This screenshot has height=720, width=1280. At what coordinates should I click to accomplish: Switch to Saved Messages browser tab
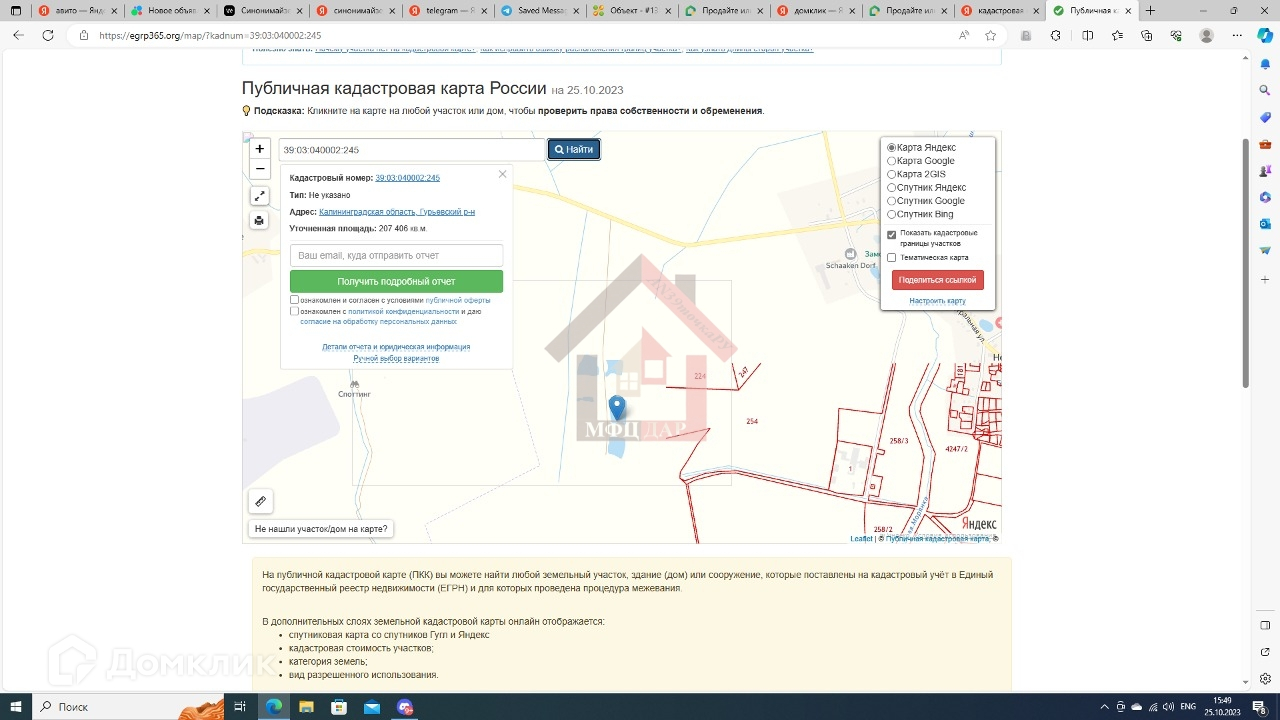(538, 10)
